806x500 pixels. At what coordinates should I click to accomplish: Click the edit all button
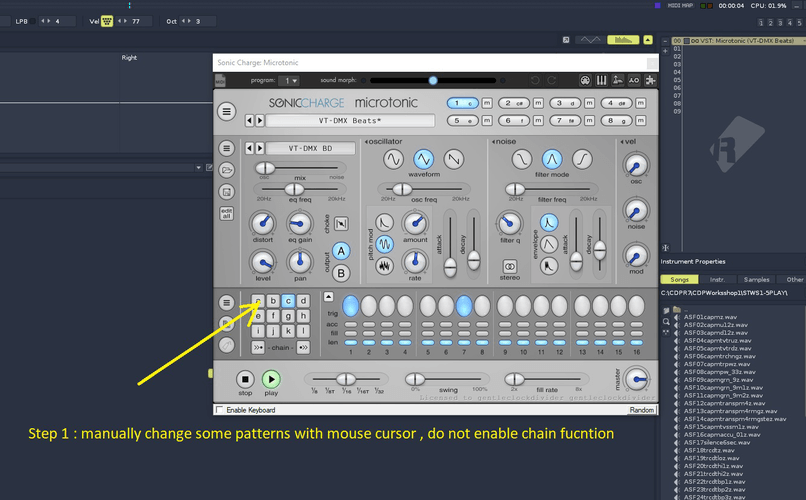click(226, 213)
